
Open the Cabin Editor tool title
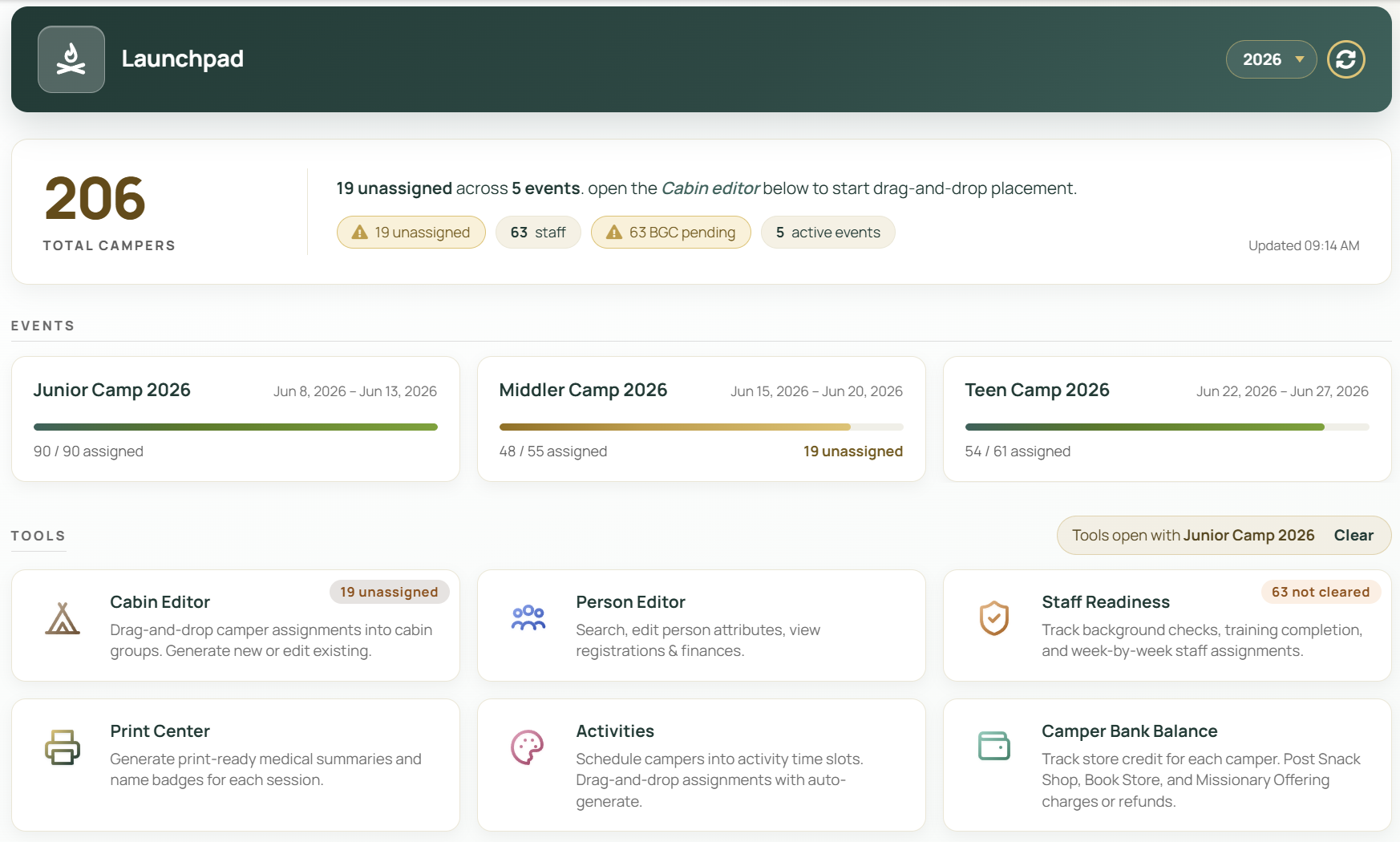(x=160, y=602)
